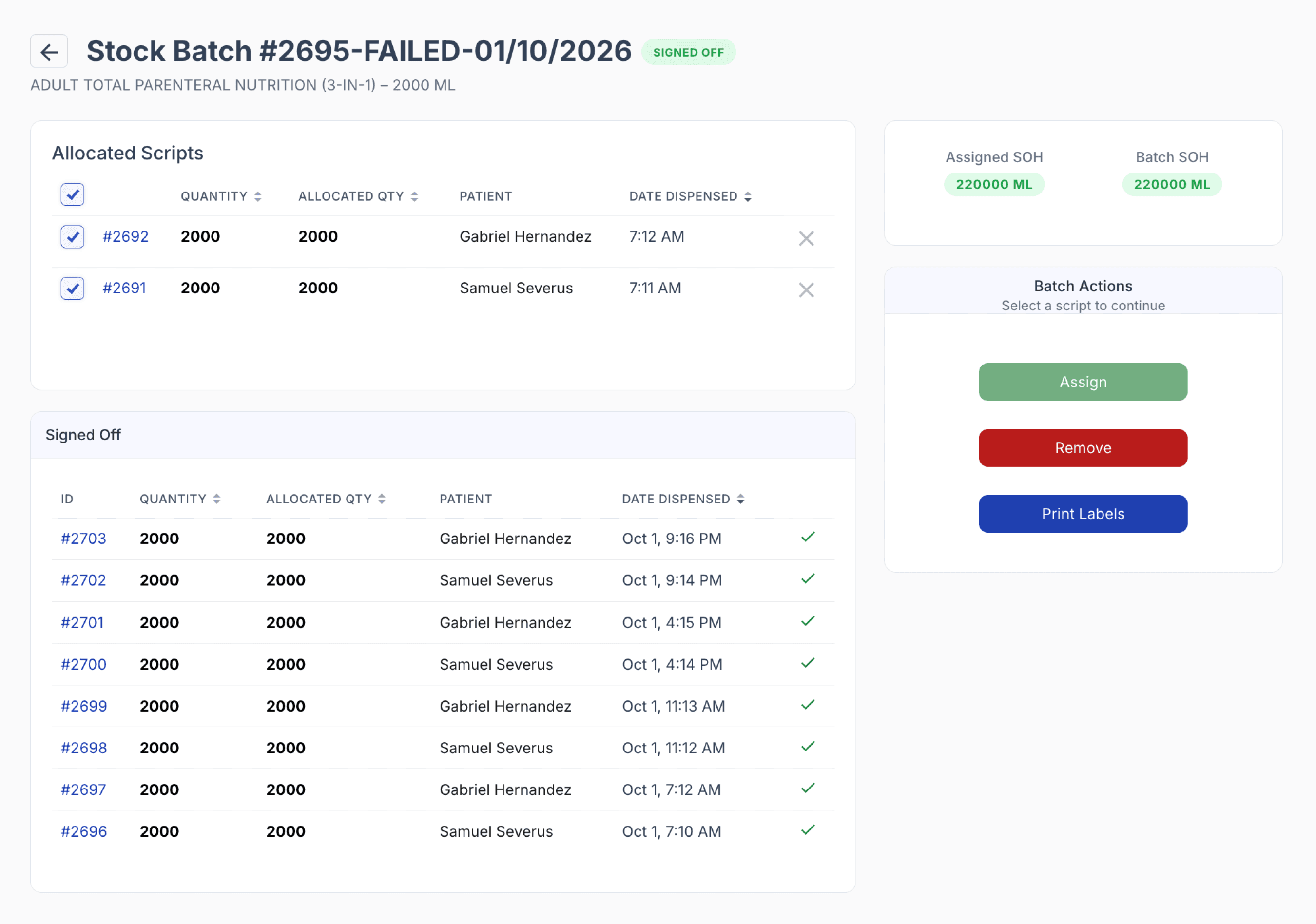Click the blue Print Labels button
Image resolution: width=1316 pixels, height=924 pixels.
coord(1083,514)
